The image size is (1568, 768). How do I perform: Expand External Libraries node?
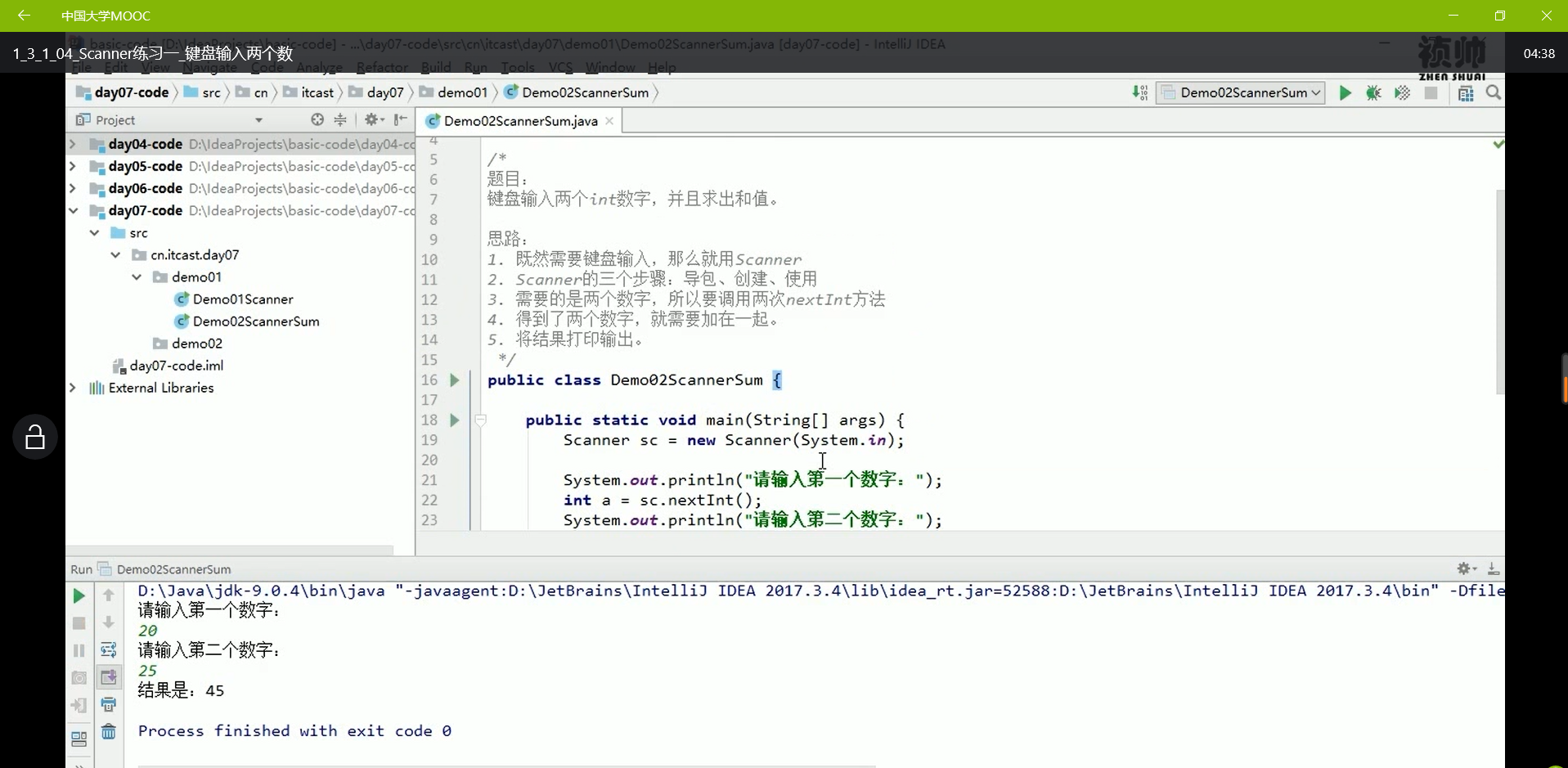(x=73, y=388)
